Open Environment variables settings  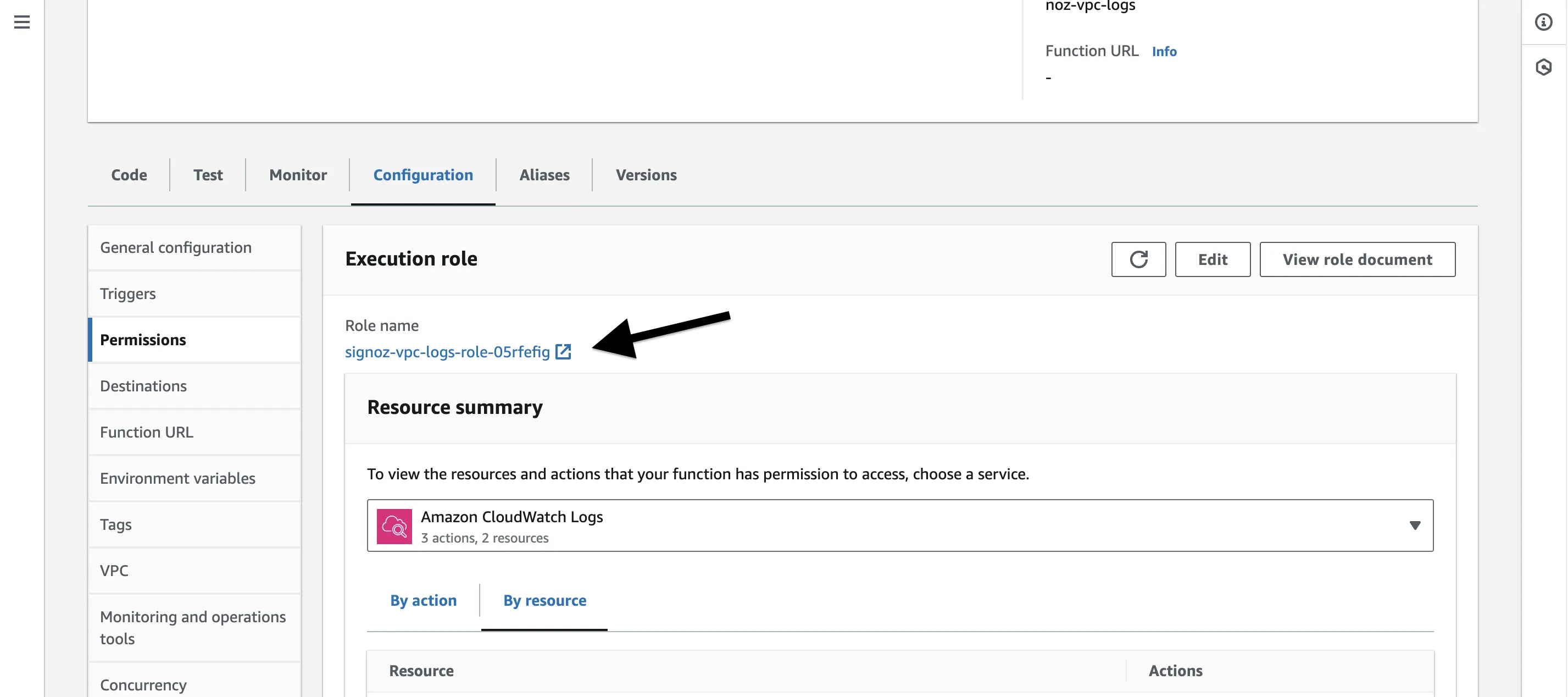pos(194,479)
